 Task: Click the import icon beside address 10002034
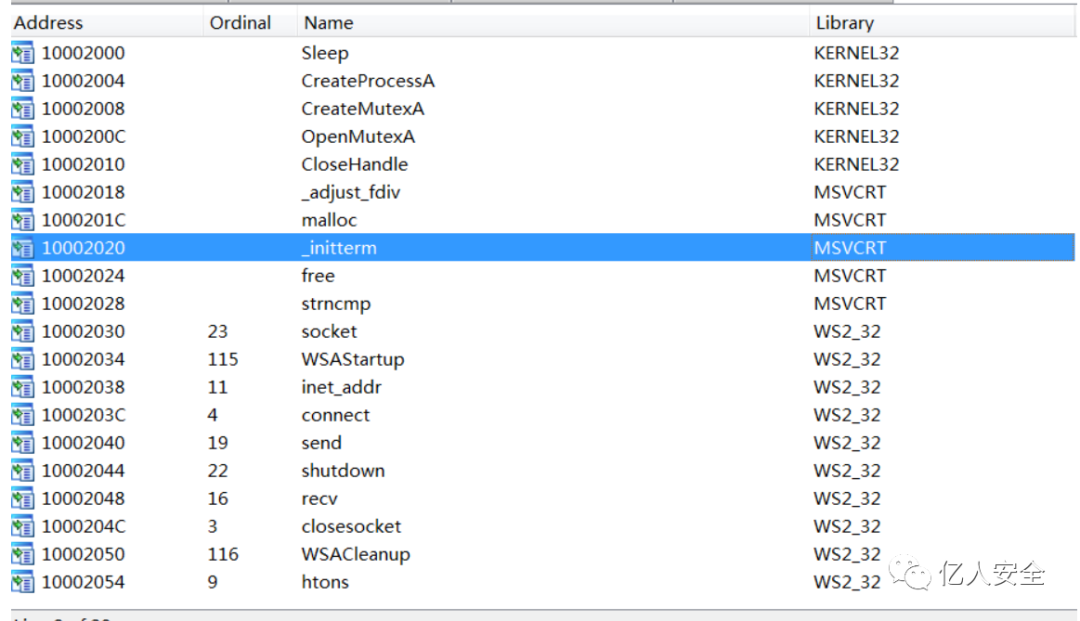click(x=22, y=359)
